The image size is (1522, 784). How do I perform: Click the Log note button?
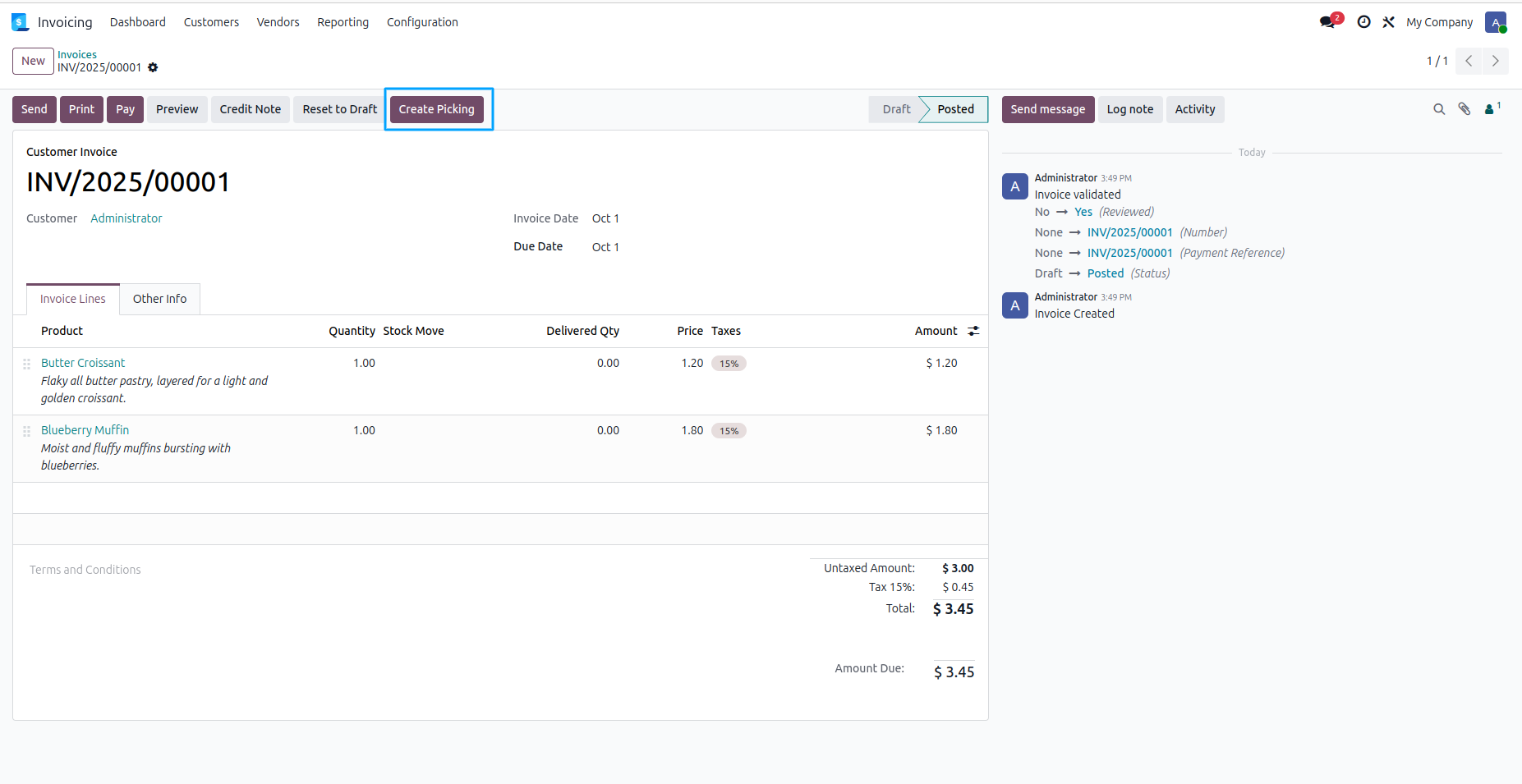1129,109
